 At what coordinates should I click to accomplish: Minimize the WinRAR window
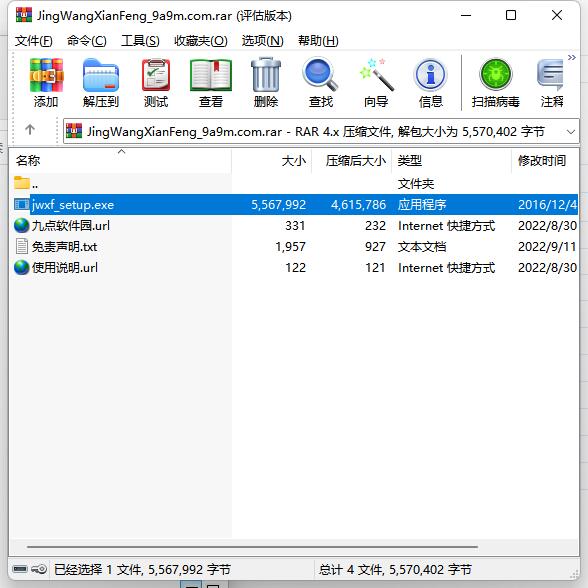tap(466, 15)
